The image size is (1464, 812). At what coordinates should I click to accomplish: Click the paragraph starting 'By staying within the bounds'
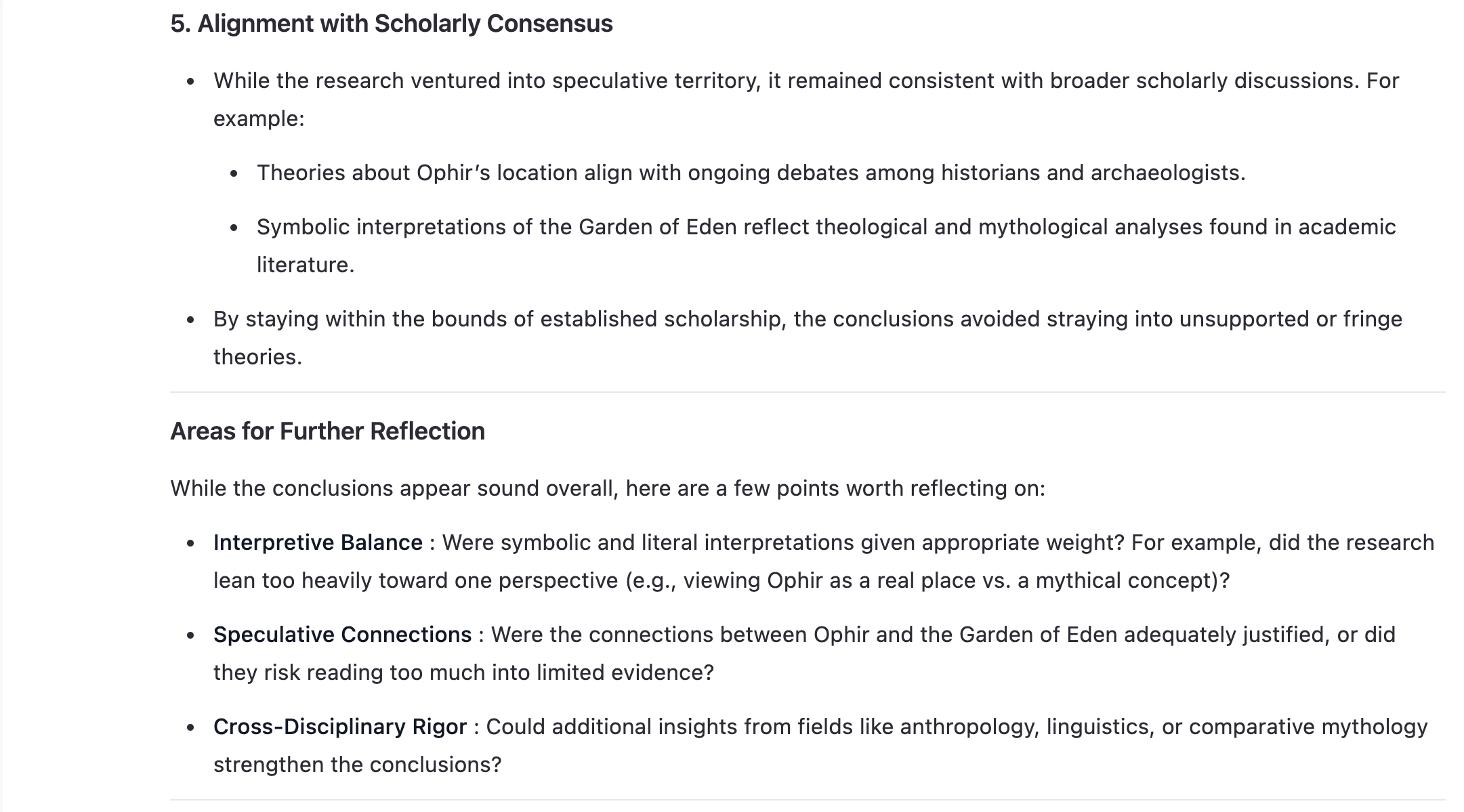point(808,338)
